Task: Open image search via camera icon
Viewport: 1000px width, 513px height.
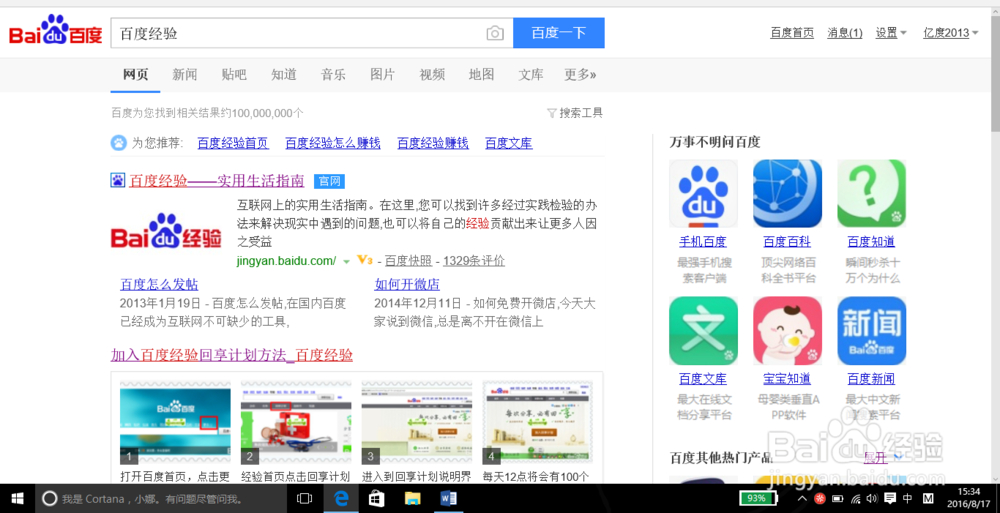Action: 495,33
